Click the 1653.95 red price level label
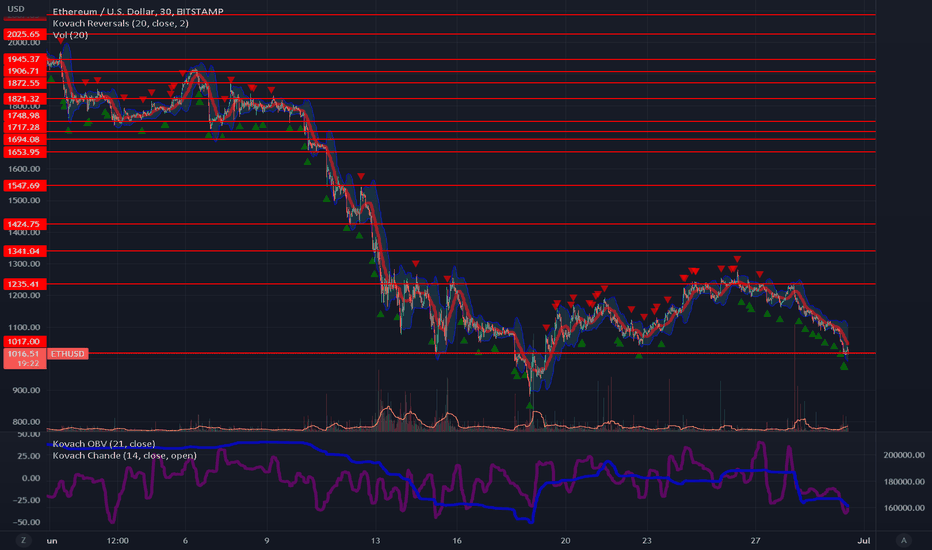This screenshot has width=932, height=550. [x=24, y=152]
